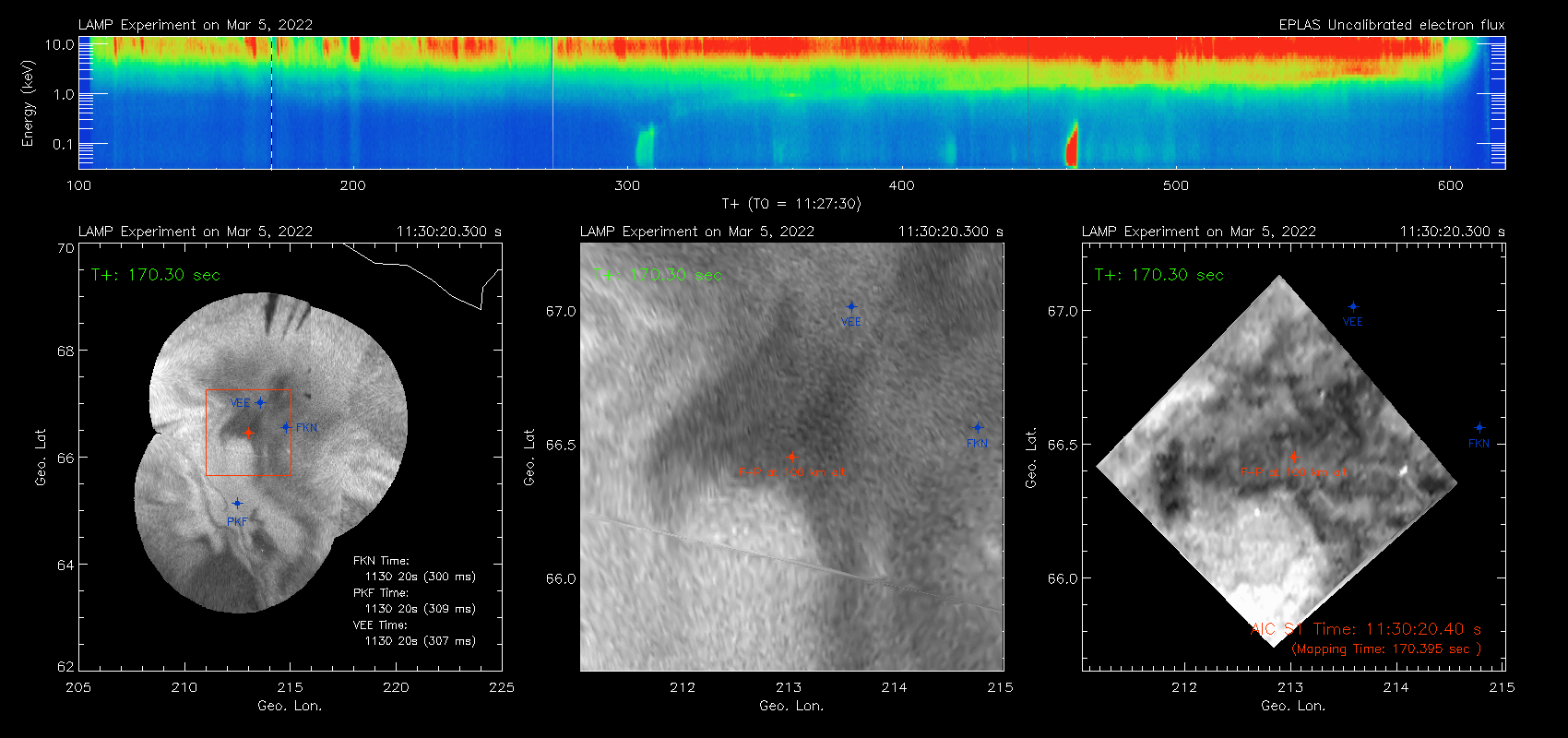The height and width of the screenshot is (738, 1568).
Task: Click the left panel's '11:30:20.300 s' timestamp
Action: (449, 232)
